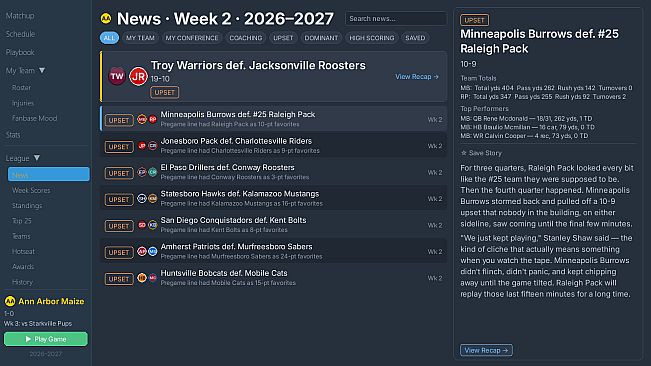Go to Top 25 in the sidebar

tap(22, 221)
